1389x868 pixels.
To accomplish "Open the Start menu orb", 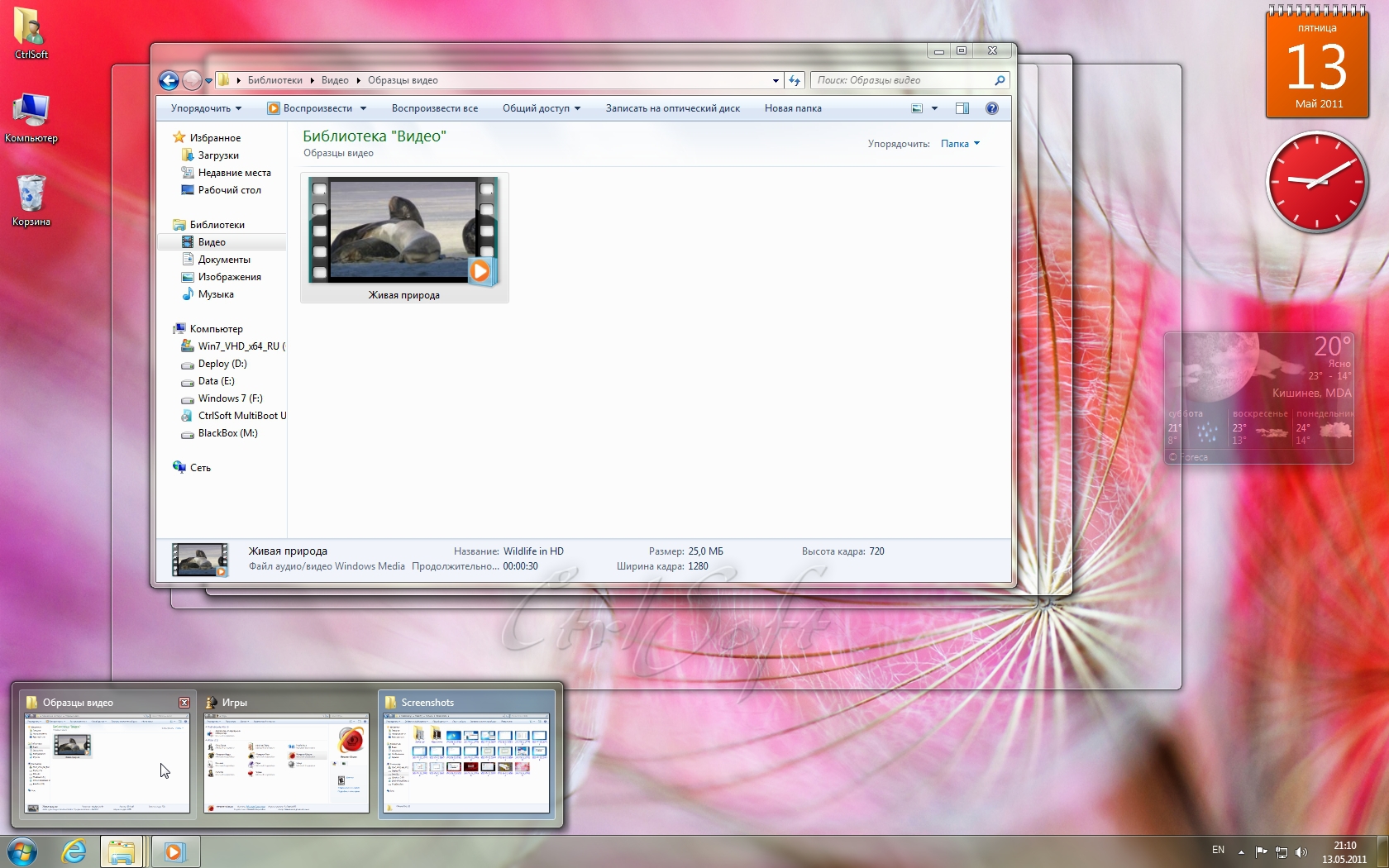I will [22, 851].
